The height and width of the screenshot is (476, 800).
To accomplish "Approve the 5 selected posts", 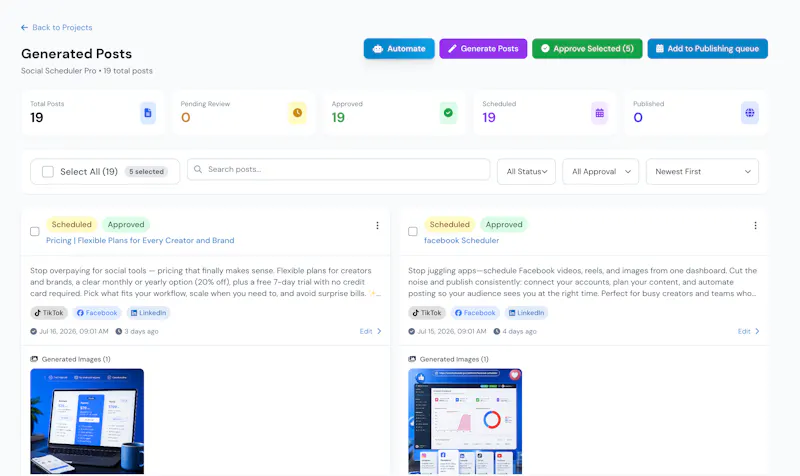I will 587,48.
